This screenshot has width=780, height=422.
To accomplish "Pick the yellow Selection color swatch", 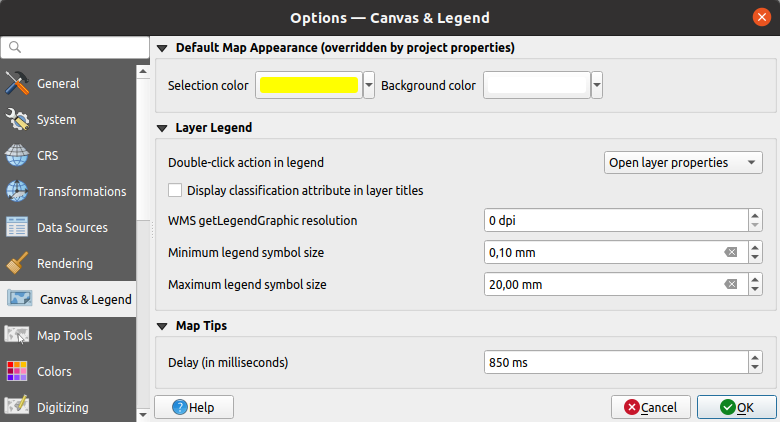I will pyautogui.click(x=308, y=86).
